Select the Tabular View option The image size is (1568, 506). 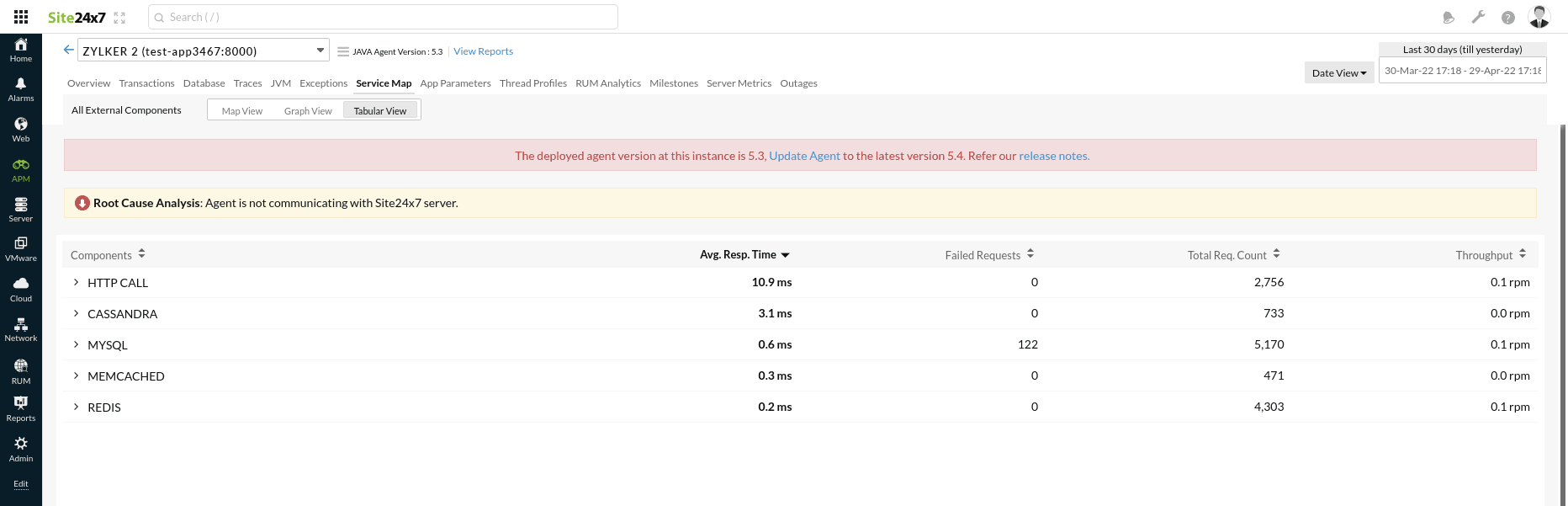(x=380, y=111)
